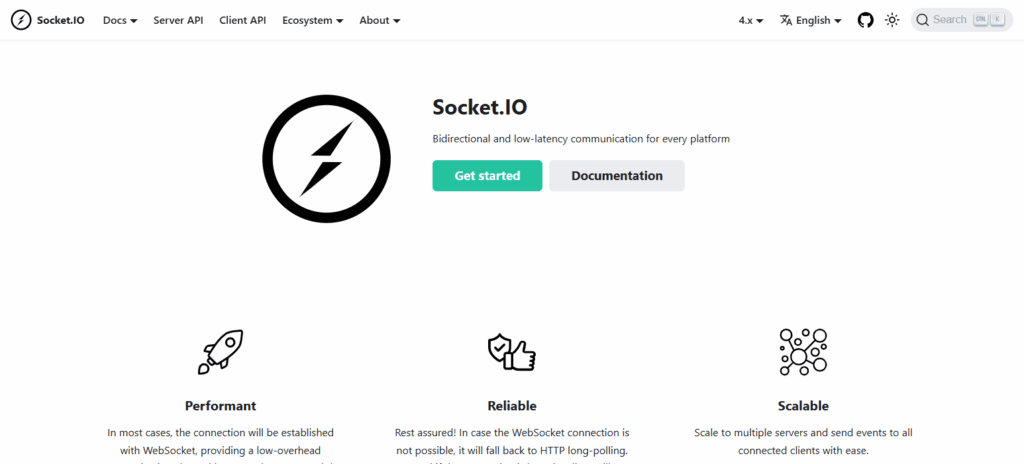Click the network nodes Scalable icon

point(803,351)
